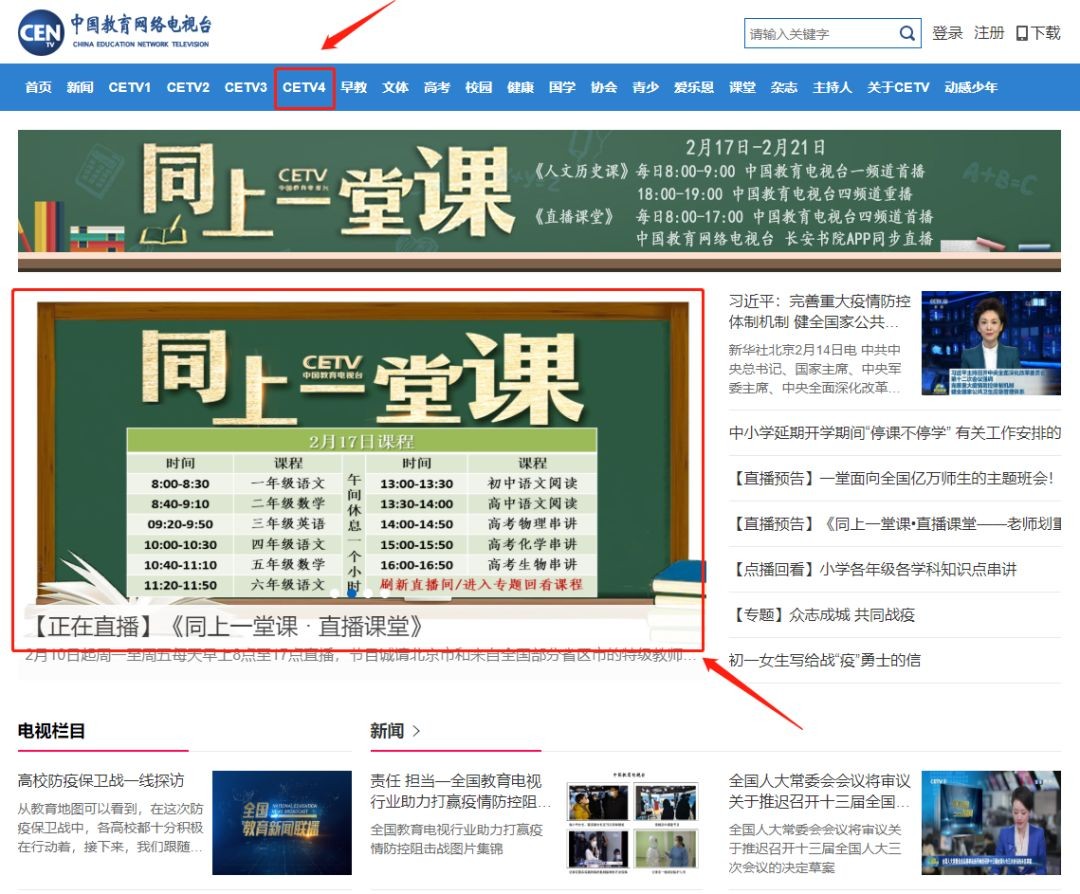Select the highlighted carousel dot indicator
Viewport: 1080px width, 894px height.
coord(352,593)
